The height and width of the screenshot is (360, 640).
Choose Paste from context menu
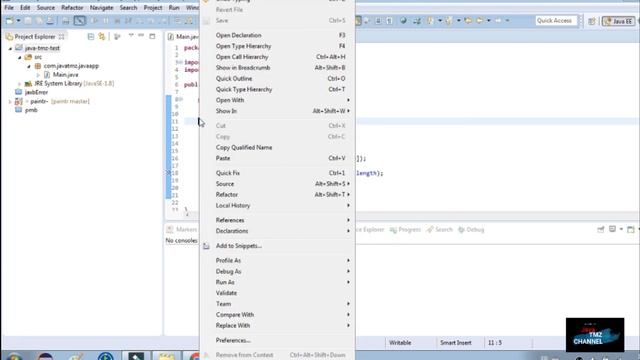coord(278,158)
